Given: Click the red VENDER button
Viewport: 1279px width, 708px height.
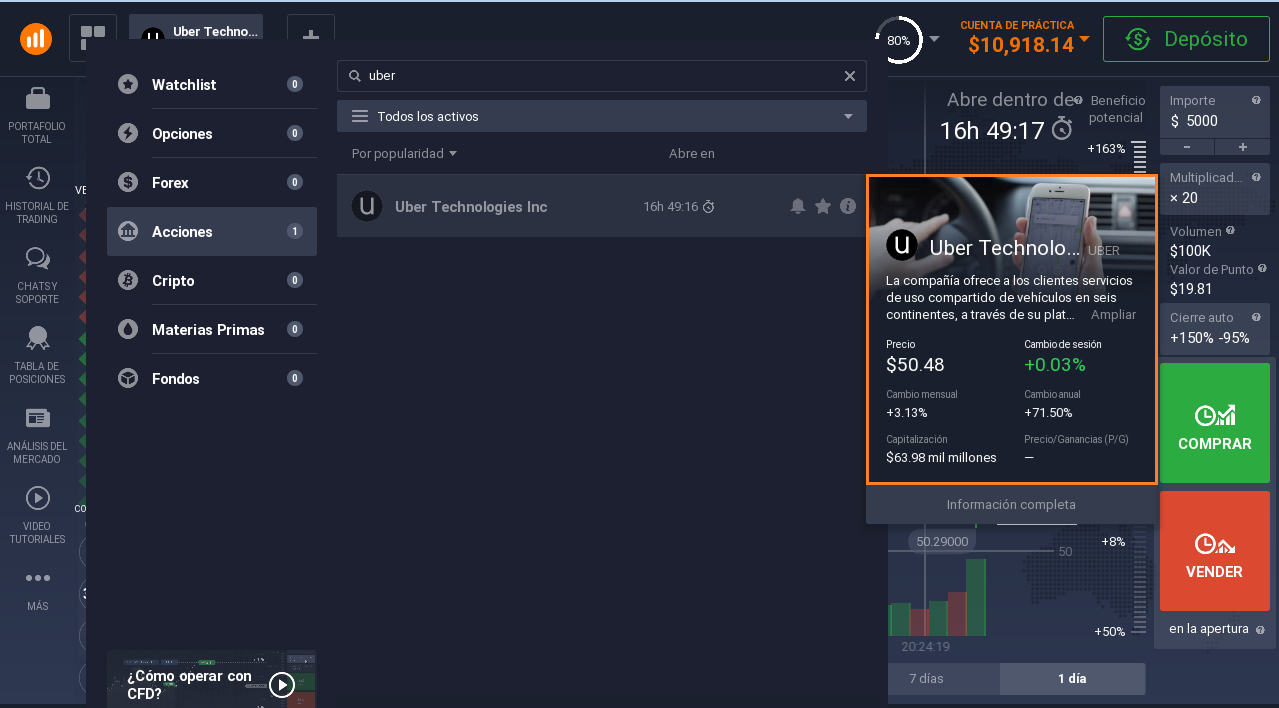Looking at the screenshot, I should pyautogui.click(x=1215, y=551).
